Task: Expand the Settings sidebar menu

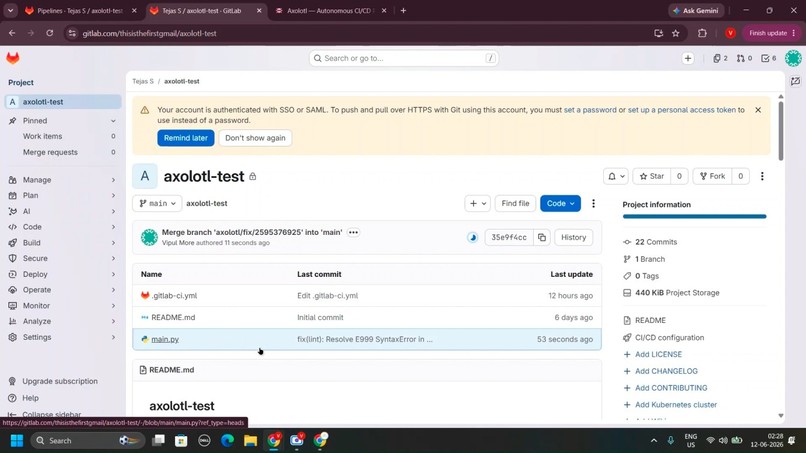Action: click(63, 337)
